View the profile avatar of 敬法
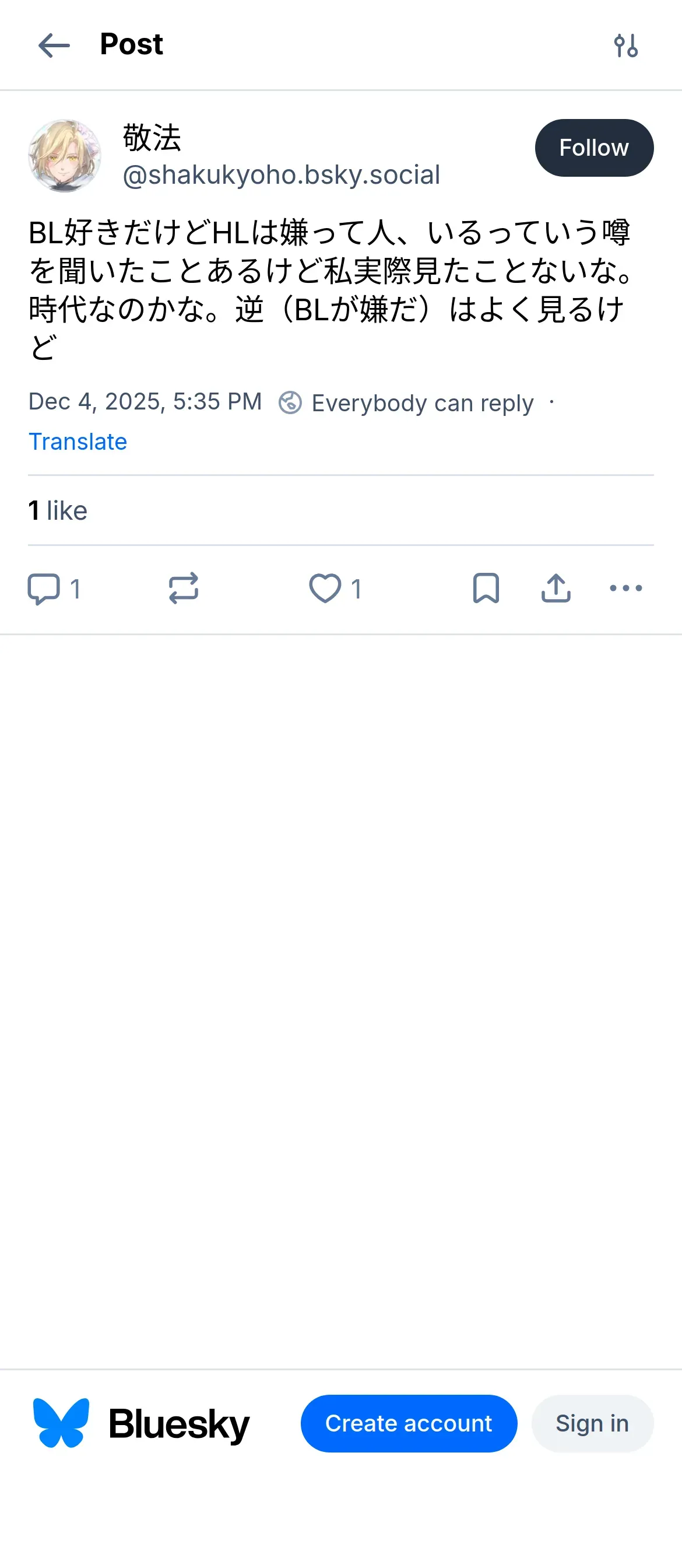682x1568 pixels. [x=65, y=156]
